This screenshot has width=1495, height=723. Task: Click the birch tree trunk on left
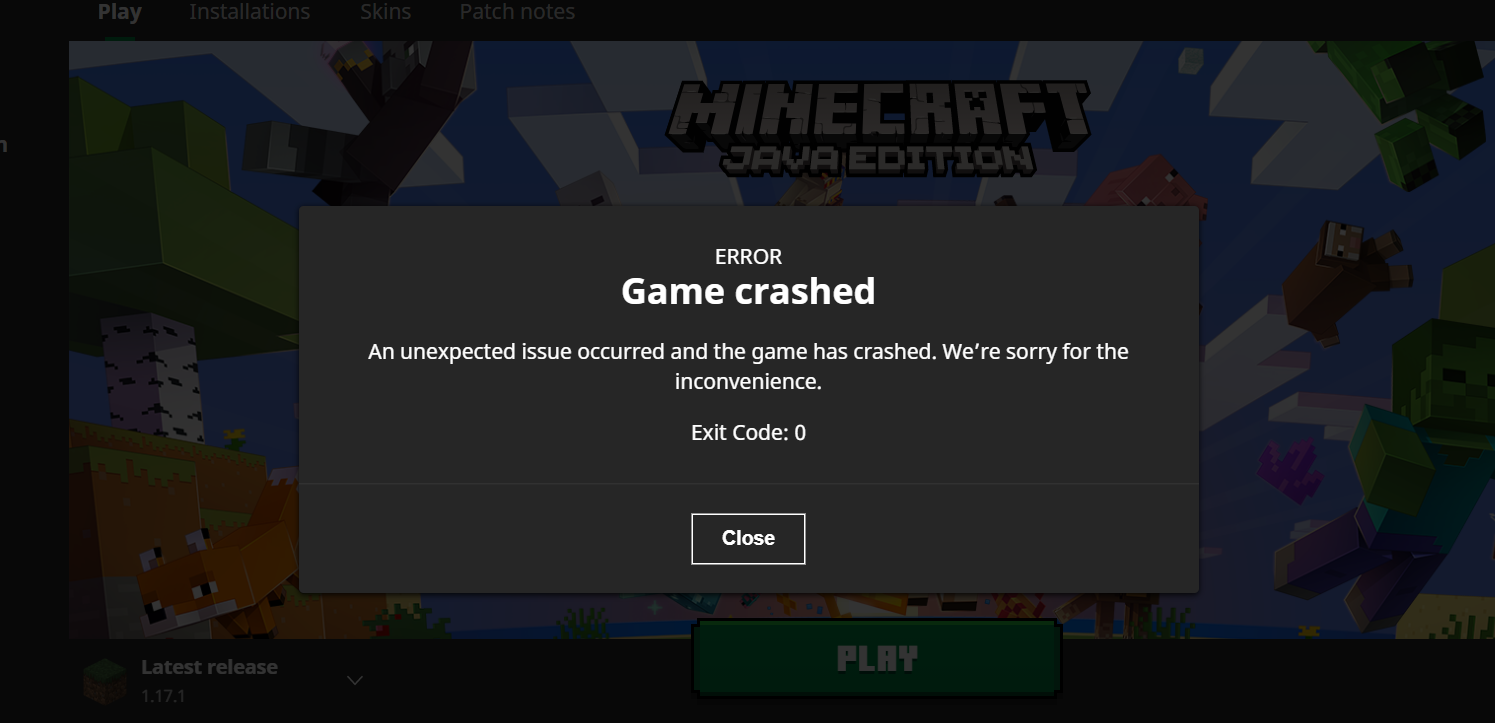coord(150,381)
